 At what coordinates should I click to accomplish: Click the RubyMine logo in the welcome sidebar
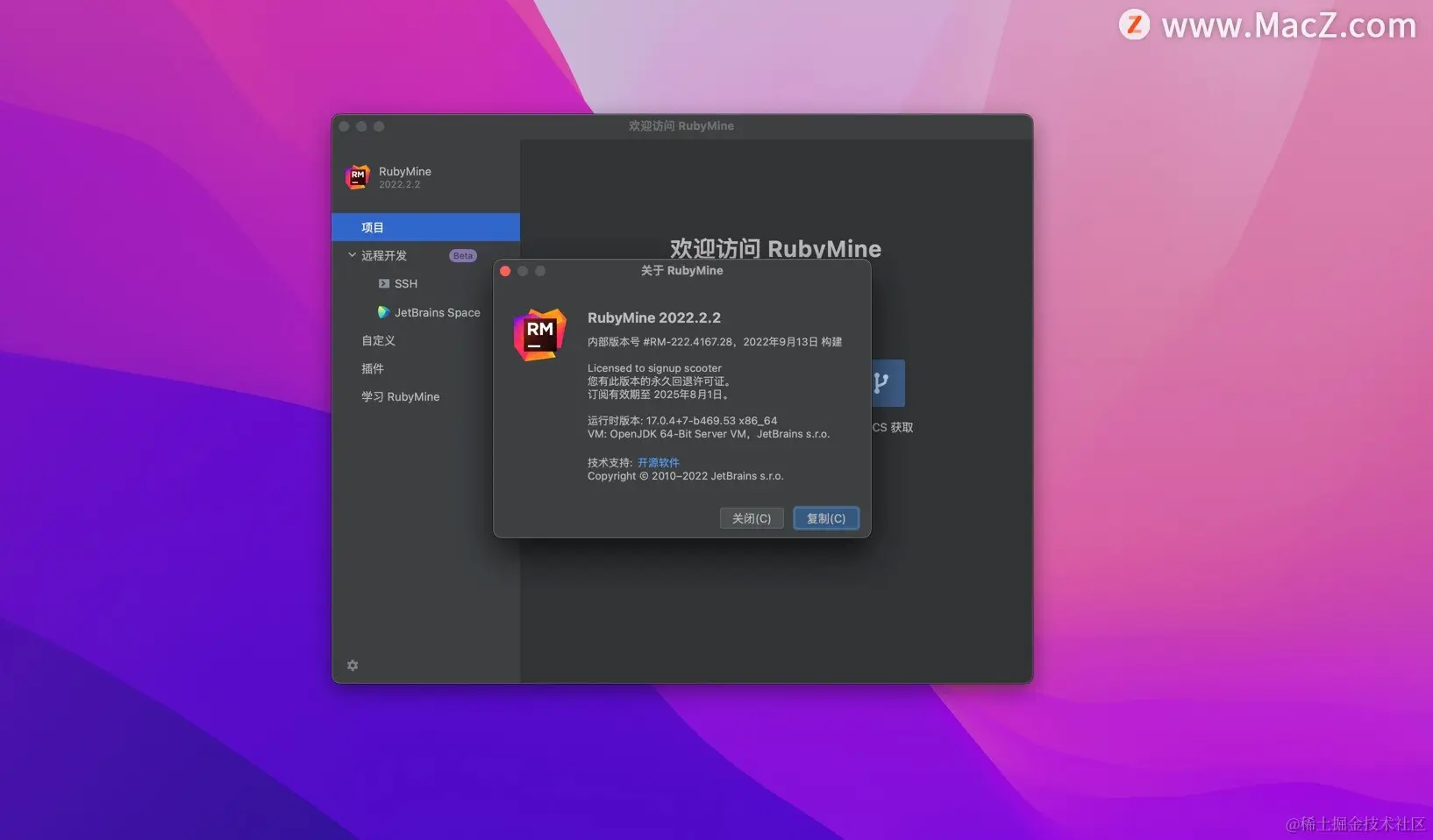[x=357, y=177]
